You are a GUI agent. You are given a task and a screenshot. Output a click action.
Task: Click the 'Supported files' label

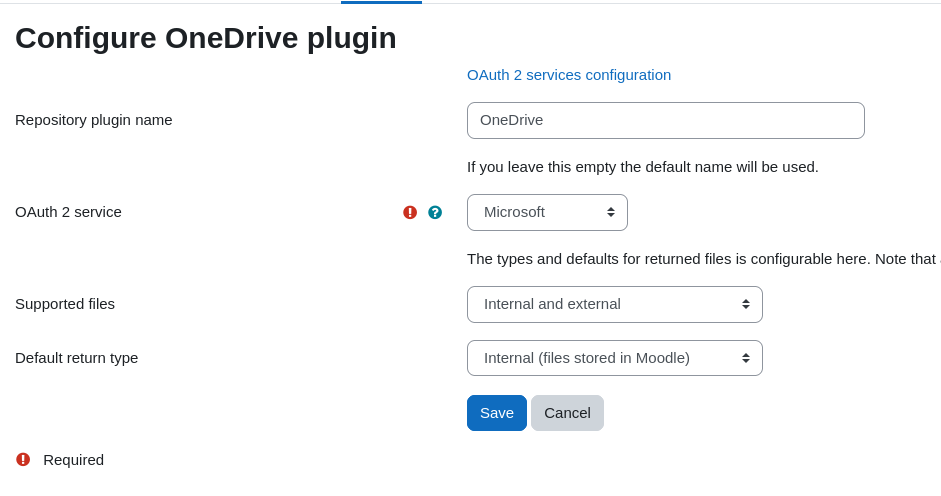(65, 304)
